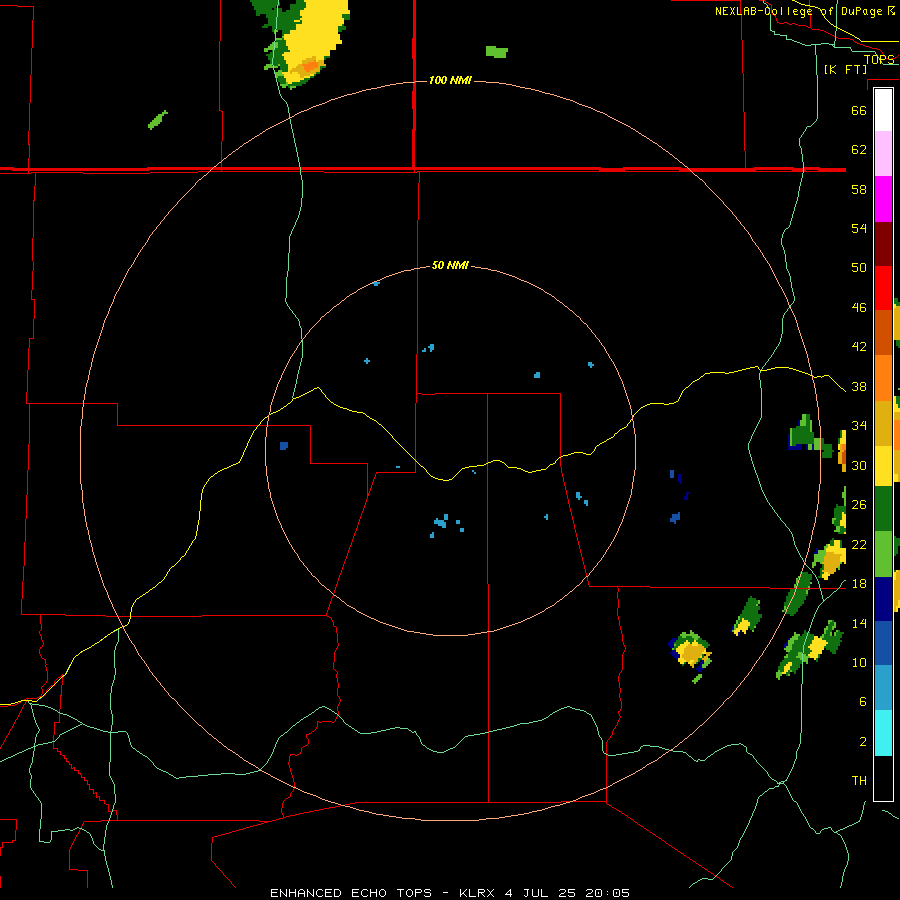Click the '54' legend value
This screenshot has height=900, width=900.
point(859,228)
